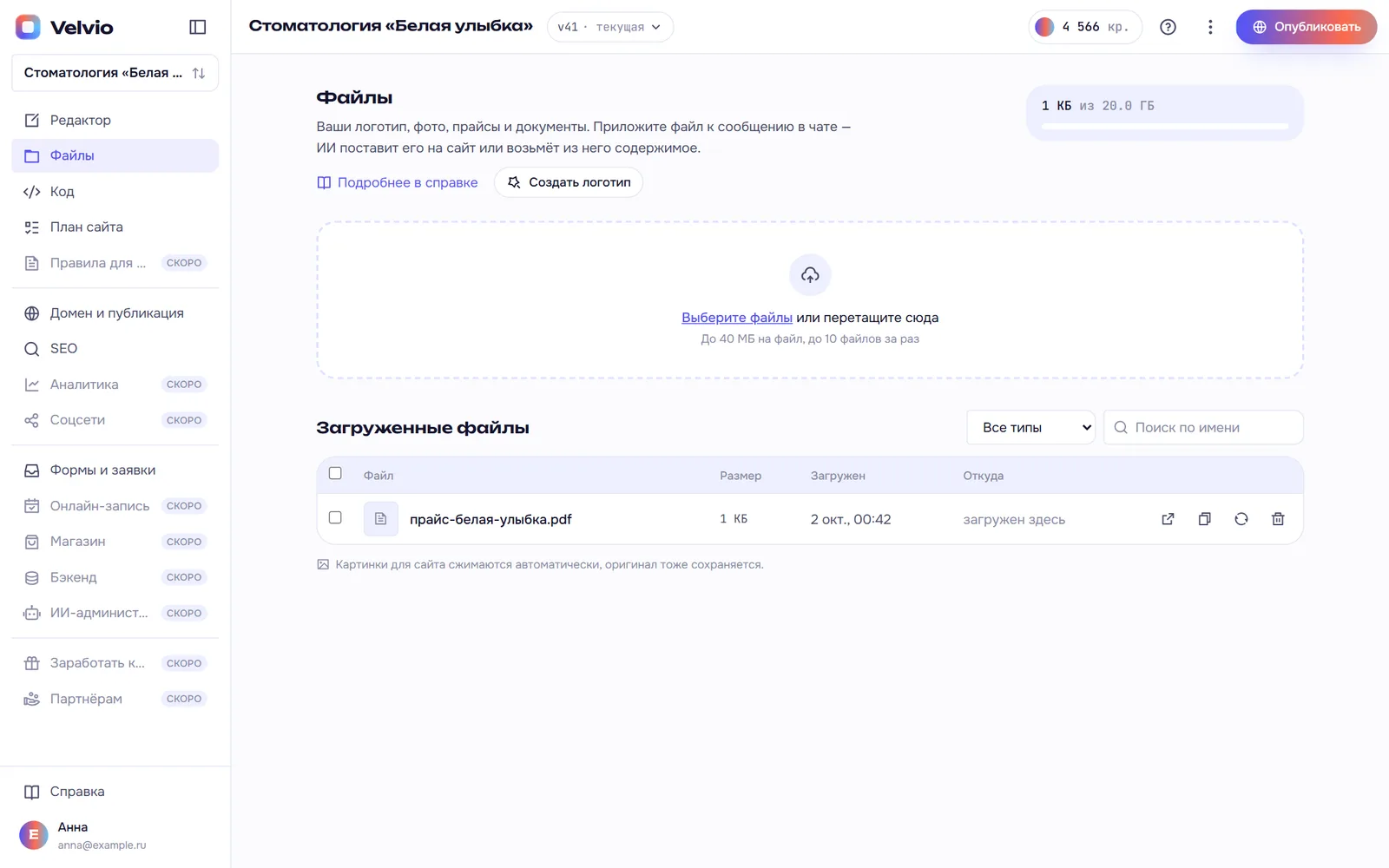Replace the прайс-белая-улыбка.pdf file
1389x868 pixels.
coord(1241,519)
